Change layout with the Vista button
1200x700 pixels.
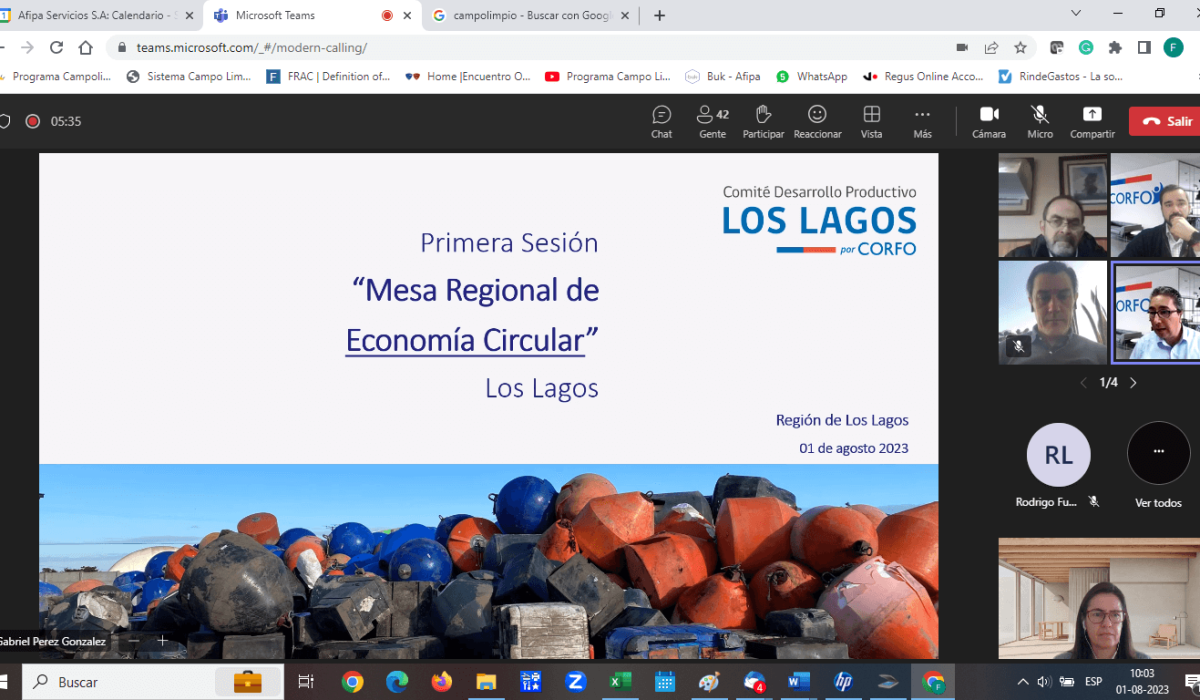(871, 121)
